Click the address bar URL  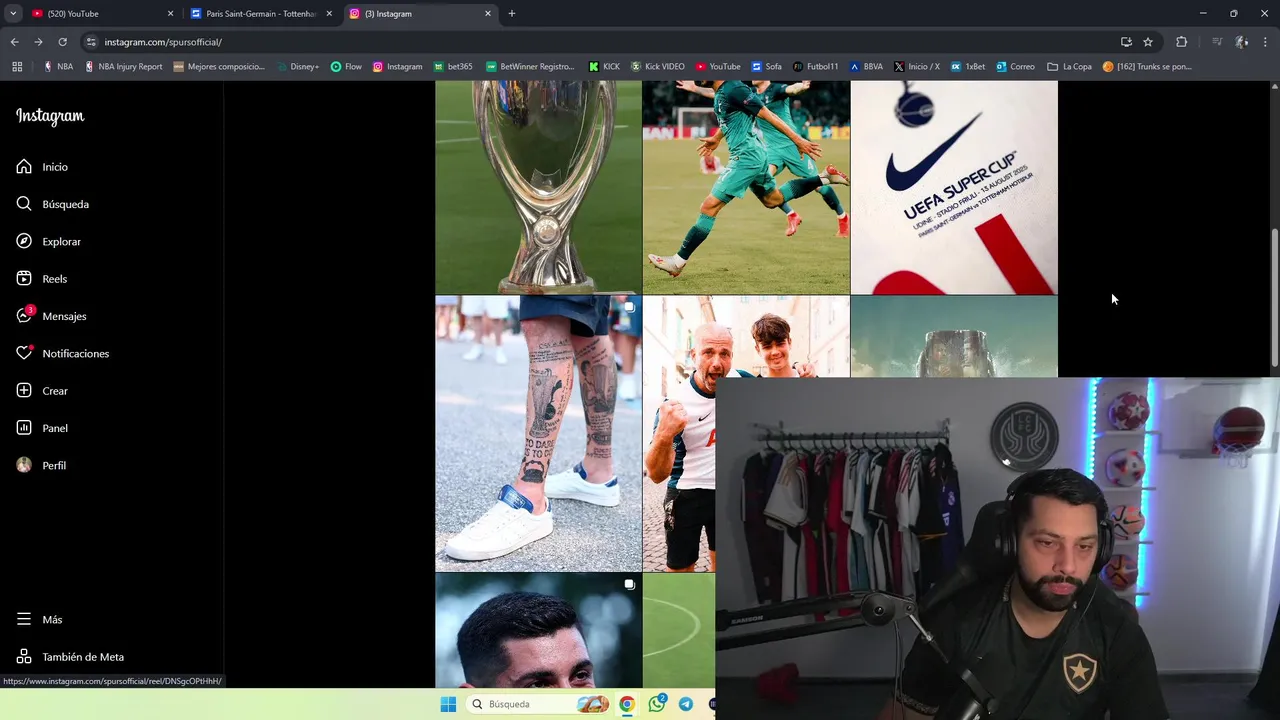[163, 42]
